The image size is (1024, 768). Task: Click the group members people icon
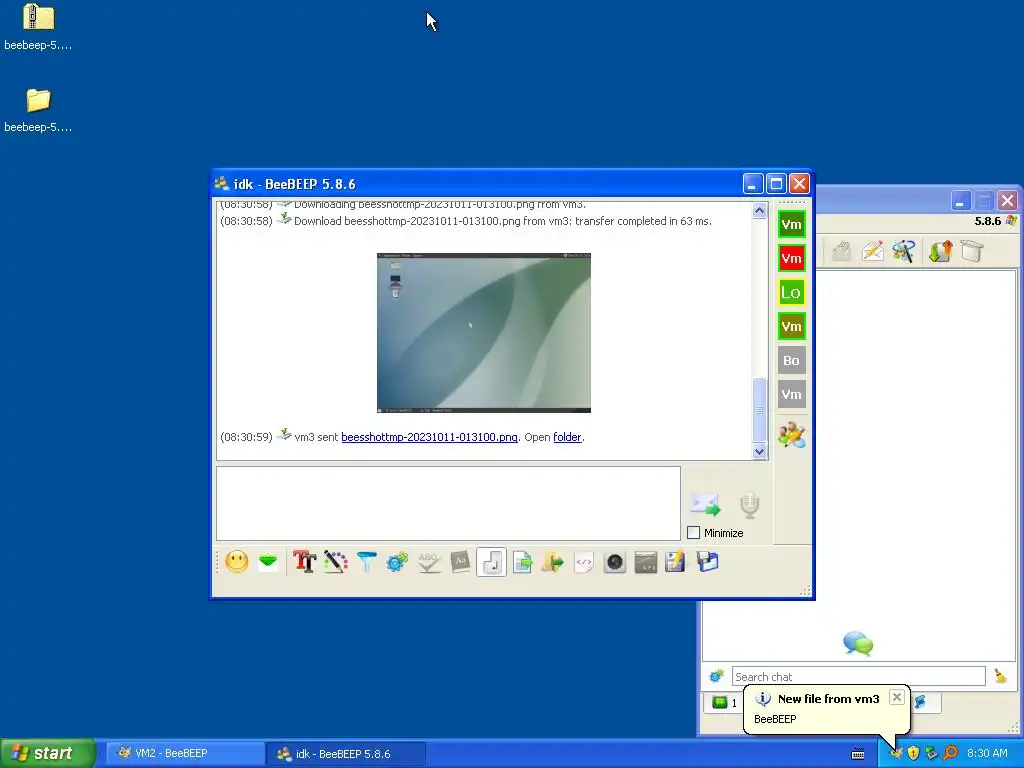coord(792,435)
